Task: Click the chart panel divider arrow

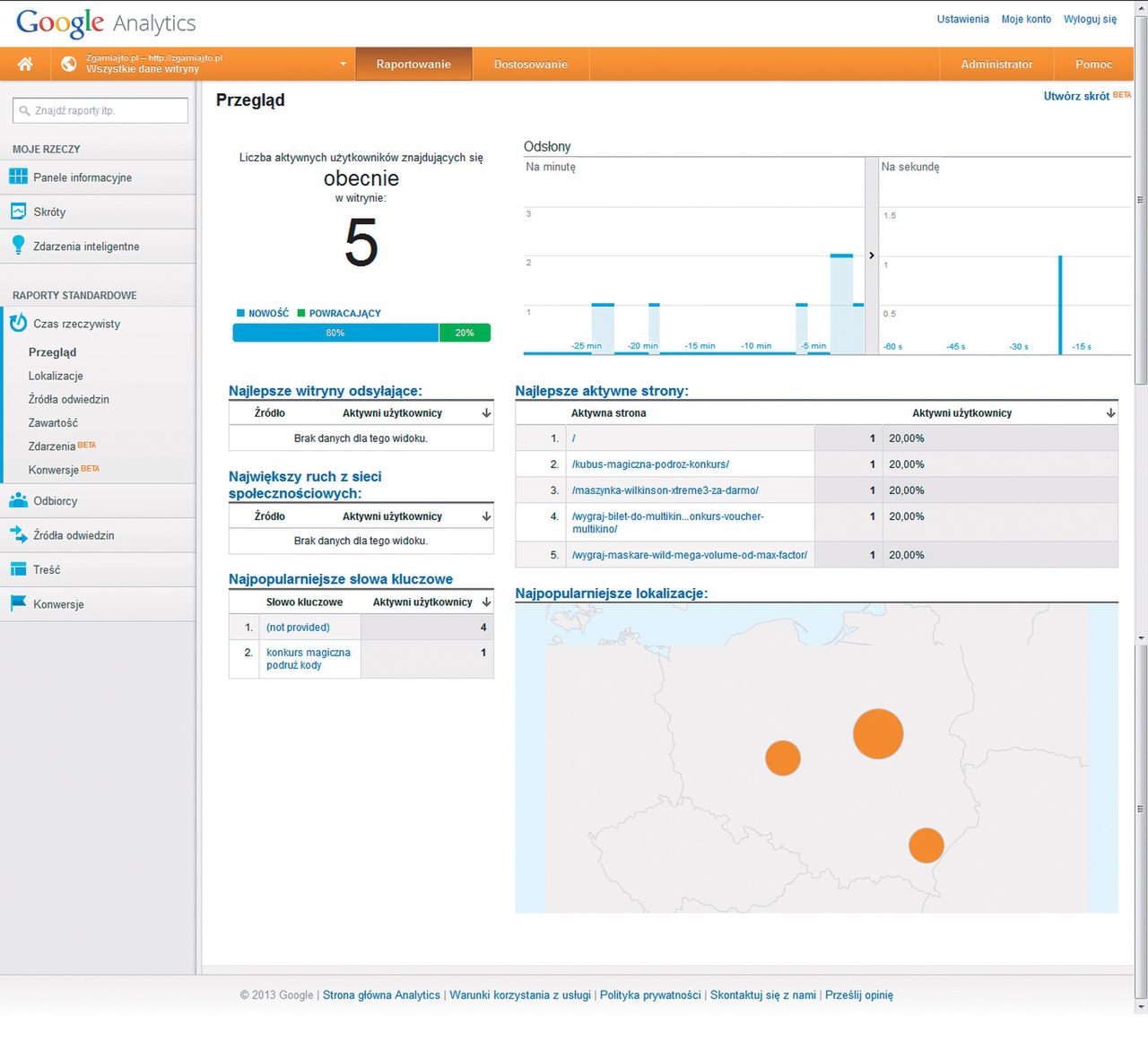Action: pyautogui.click(x=871, y=256)
